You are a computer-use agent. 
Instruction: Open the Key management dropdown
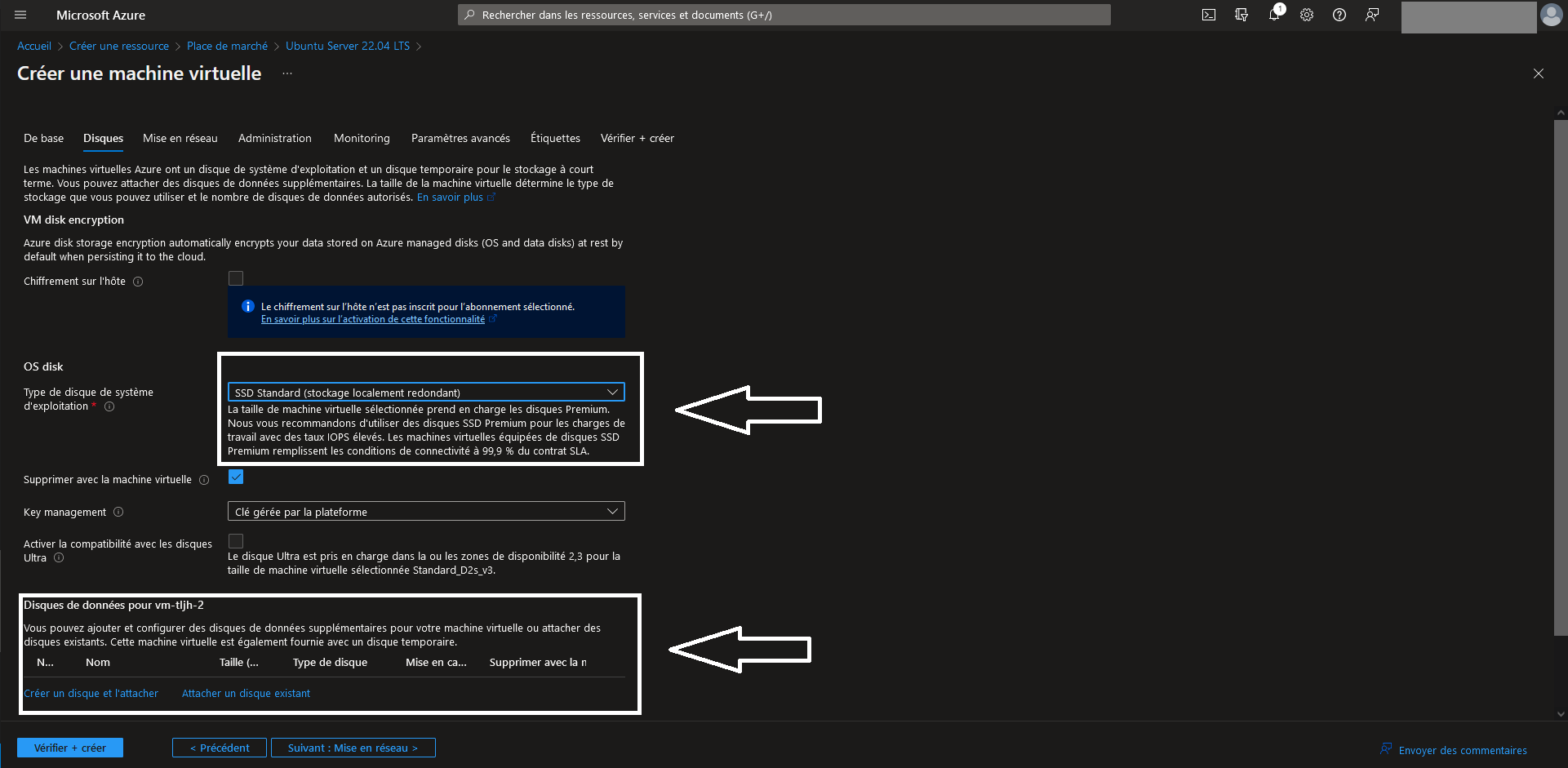click(x=426, y=512)
